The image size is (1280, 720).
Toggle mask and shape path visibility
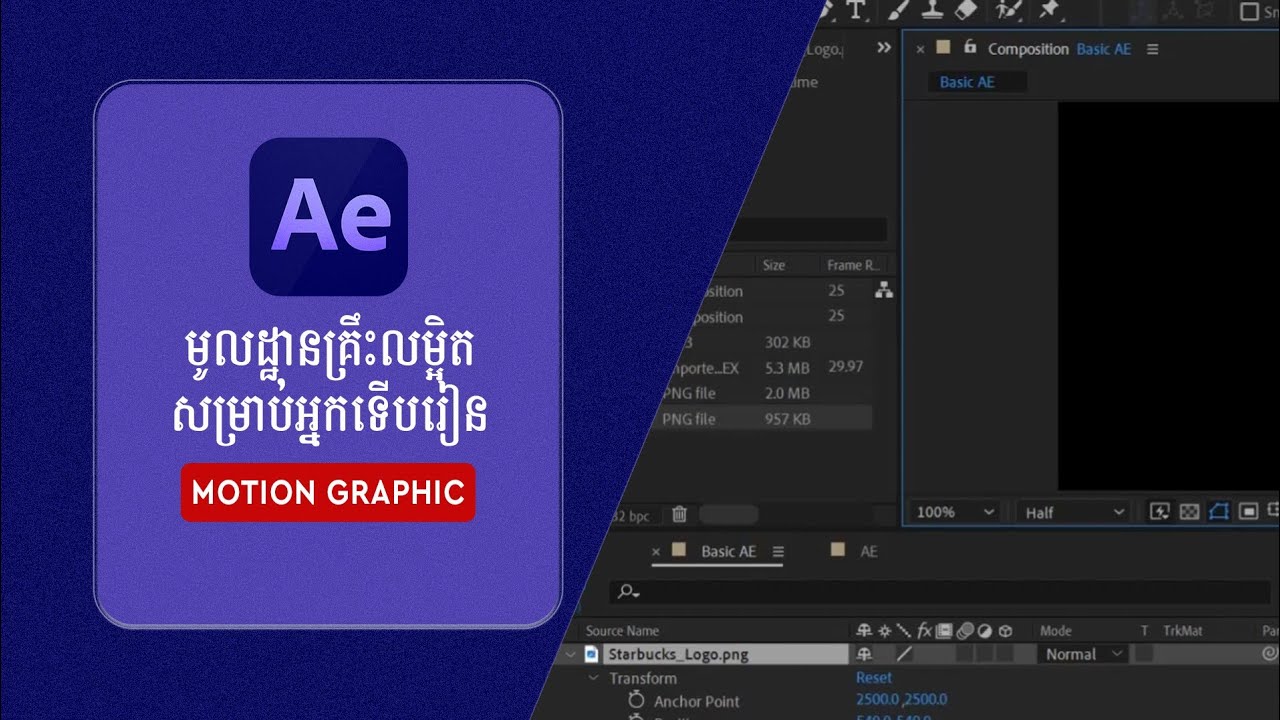1218,512
